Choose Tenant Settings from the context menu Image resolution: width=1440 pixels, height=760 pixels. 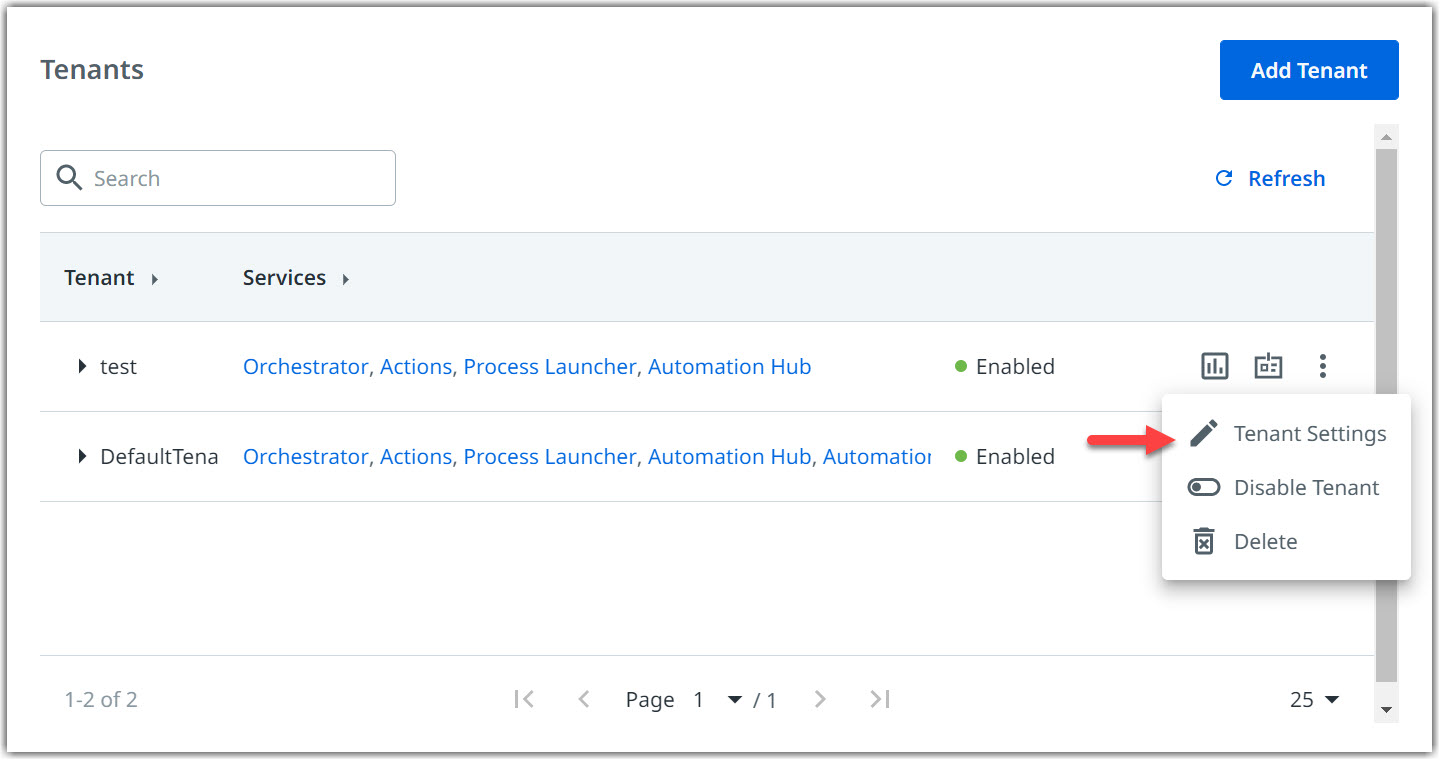click(x=1286, y=433)
